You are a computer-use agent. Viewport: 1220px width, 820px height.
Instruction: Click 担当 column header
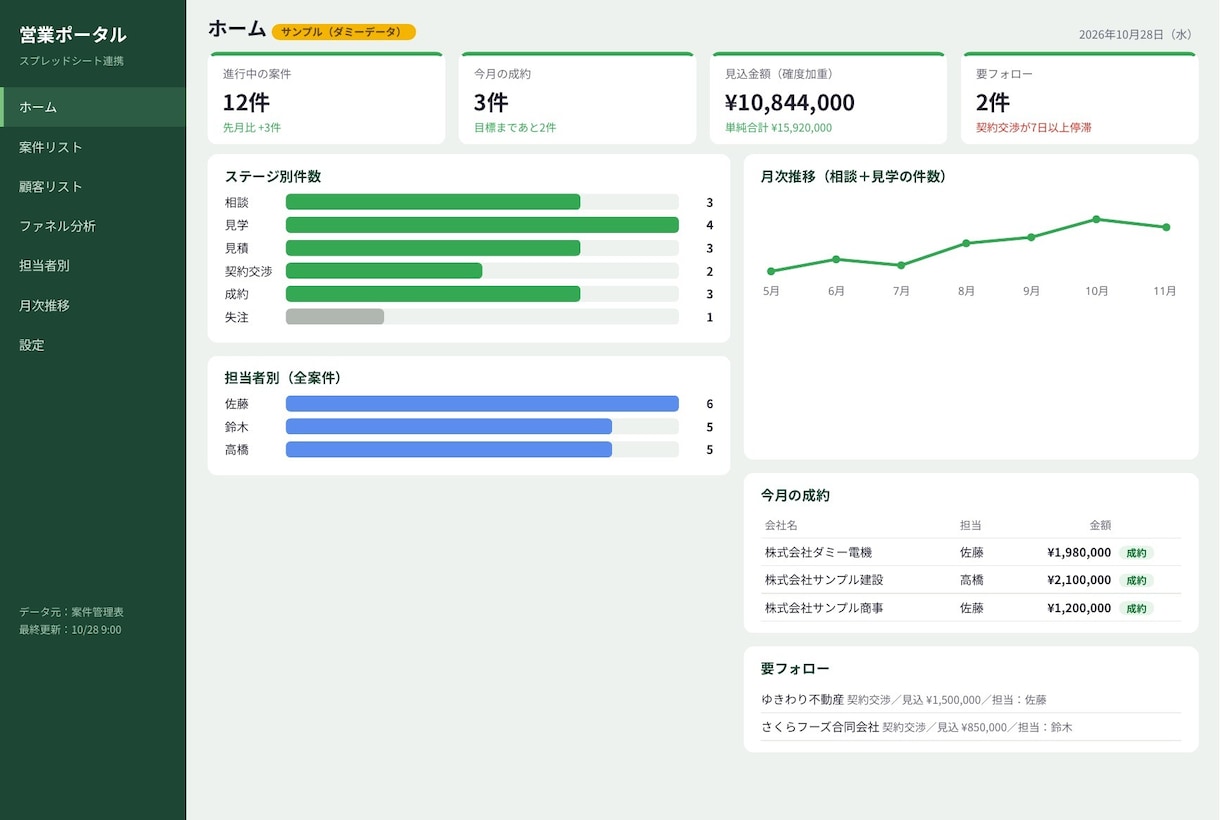point(970,525)
